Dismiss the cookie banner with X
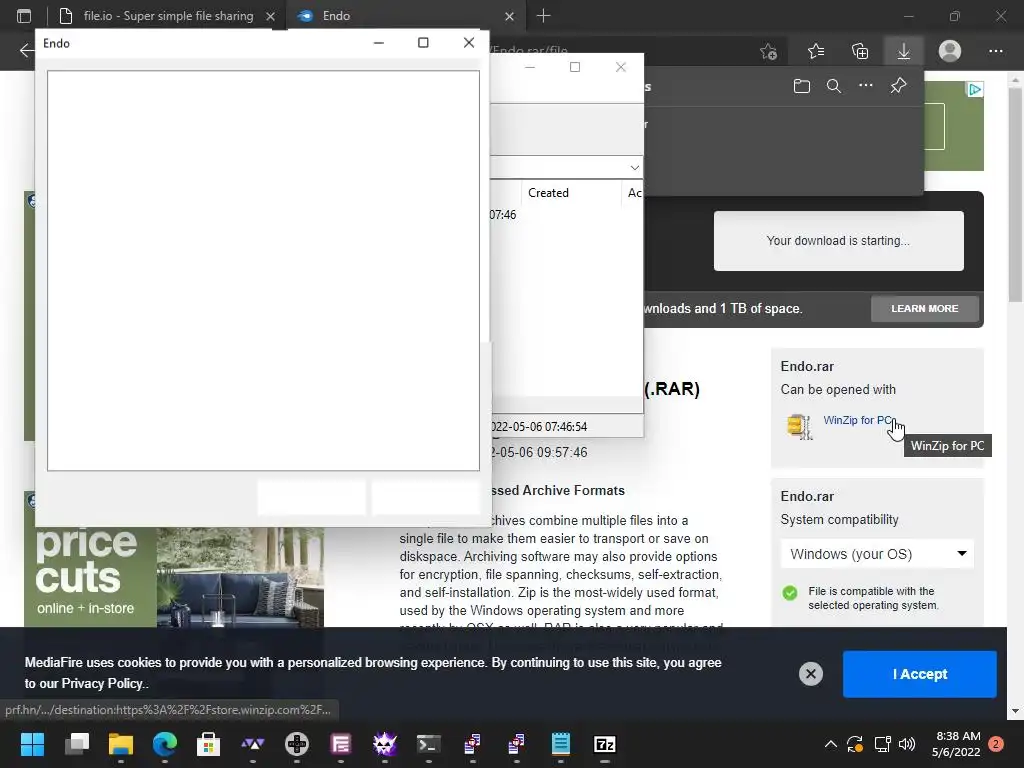The image size is (1024, 768). tap(810, 674)
